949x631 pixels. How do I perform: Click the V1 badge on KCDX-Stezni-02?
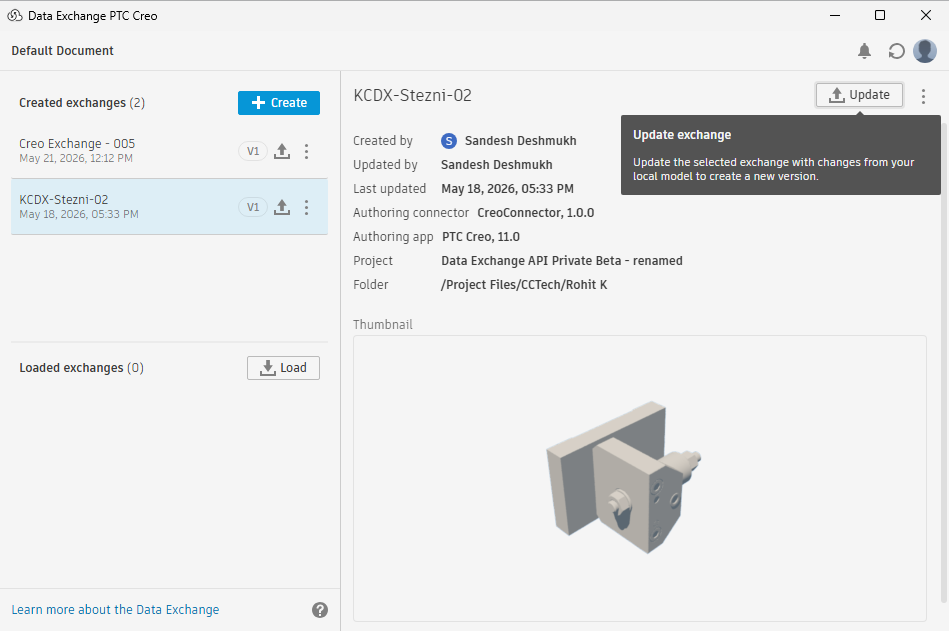[x=253, y=207]
